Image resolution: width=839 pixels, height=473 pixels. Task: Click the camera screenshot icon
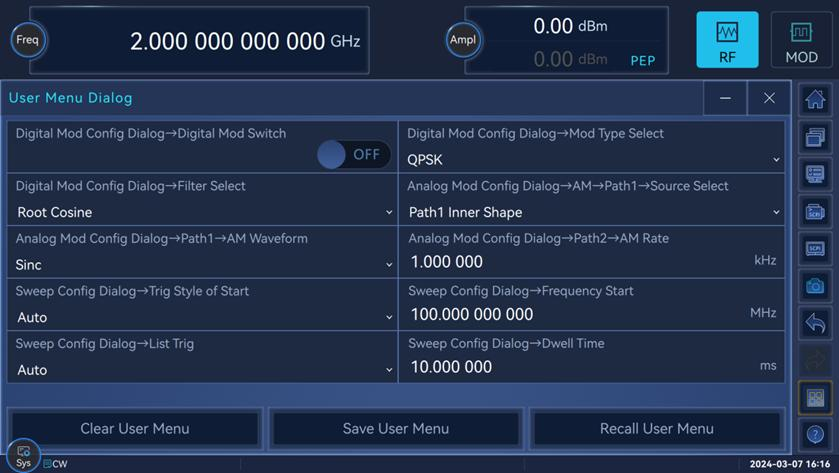click(815, 286)
